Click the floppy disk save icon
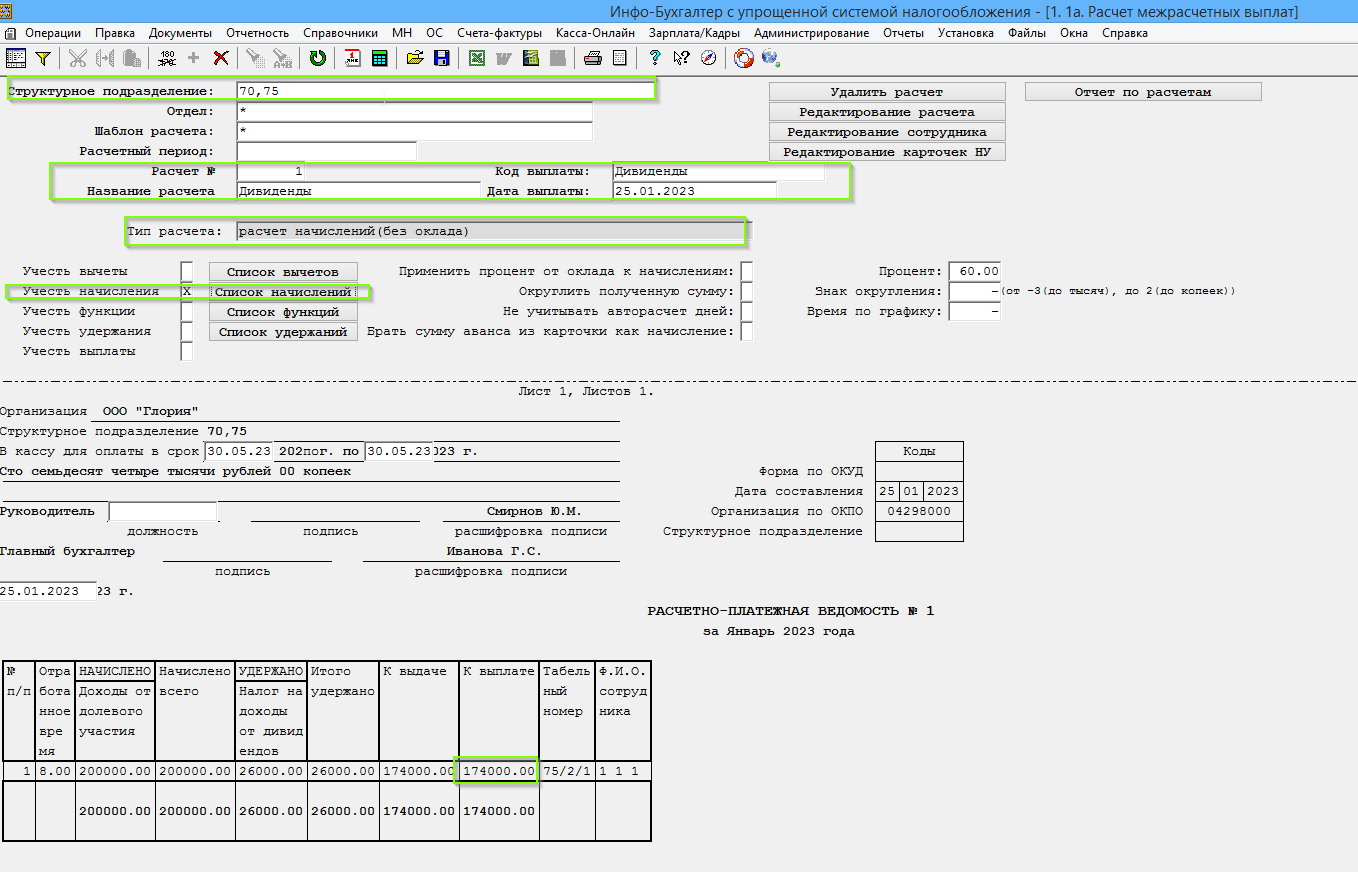This screenshot has height=872, width=1358. [x=441, y=58]
